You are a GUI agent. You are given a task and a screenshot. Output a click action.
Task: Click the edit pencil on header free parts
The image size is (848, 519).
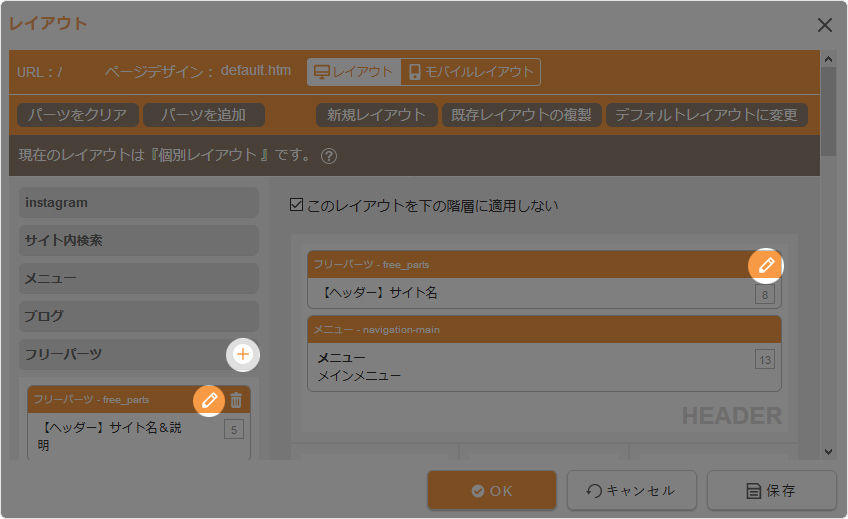pyautogui.click(x=766, y=265)
